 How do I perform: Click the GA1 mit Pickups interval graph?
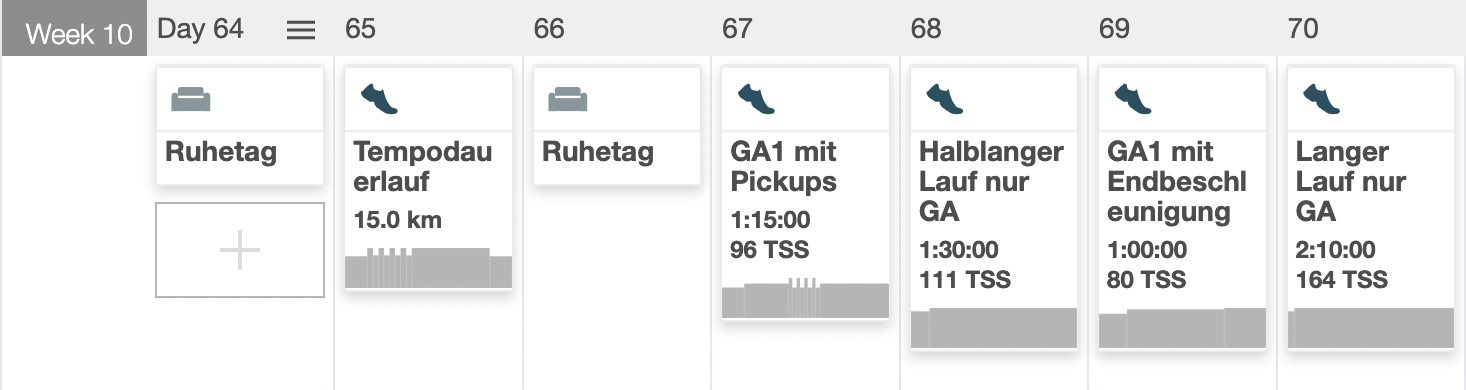pyautogui.click(x=805, y=298)
